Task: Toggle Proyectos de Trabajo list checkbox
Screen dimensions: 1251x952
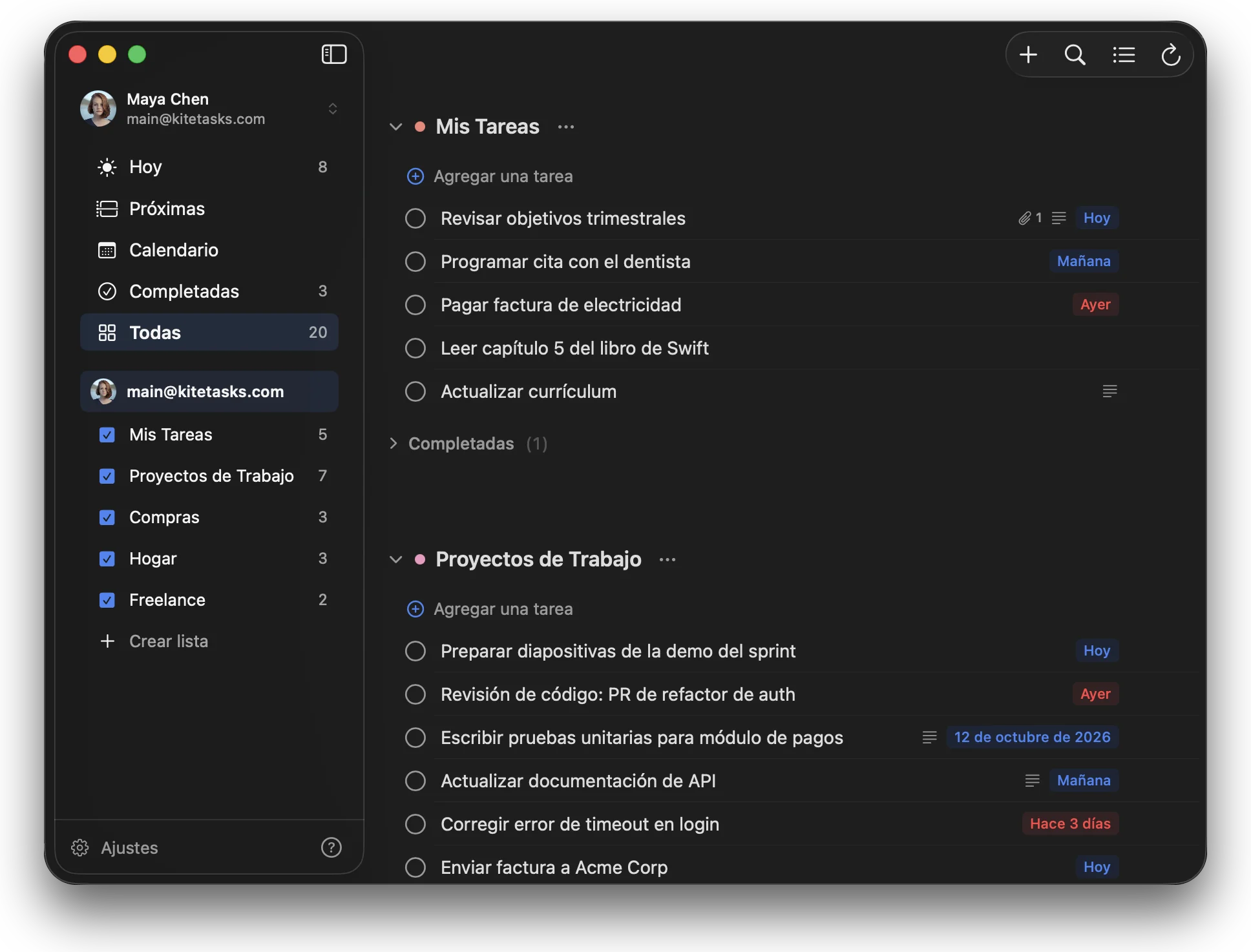Action: [107, 476]
